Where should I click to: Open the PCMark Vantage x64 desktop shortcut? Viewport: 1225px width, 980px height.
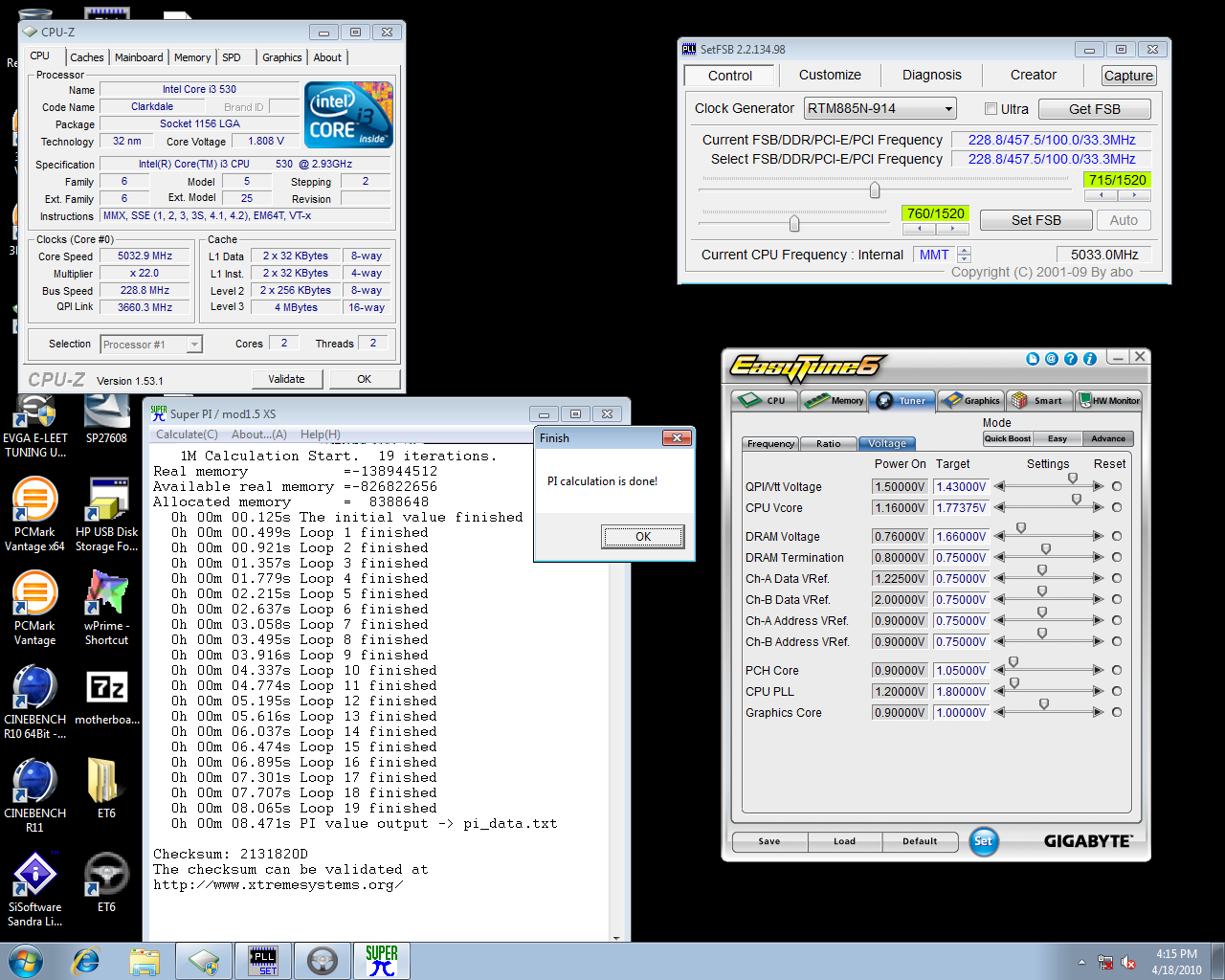click(x=34, y=515)
